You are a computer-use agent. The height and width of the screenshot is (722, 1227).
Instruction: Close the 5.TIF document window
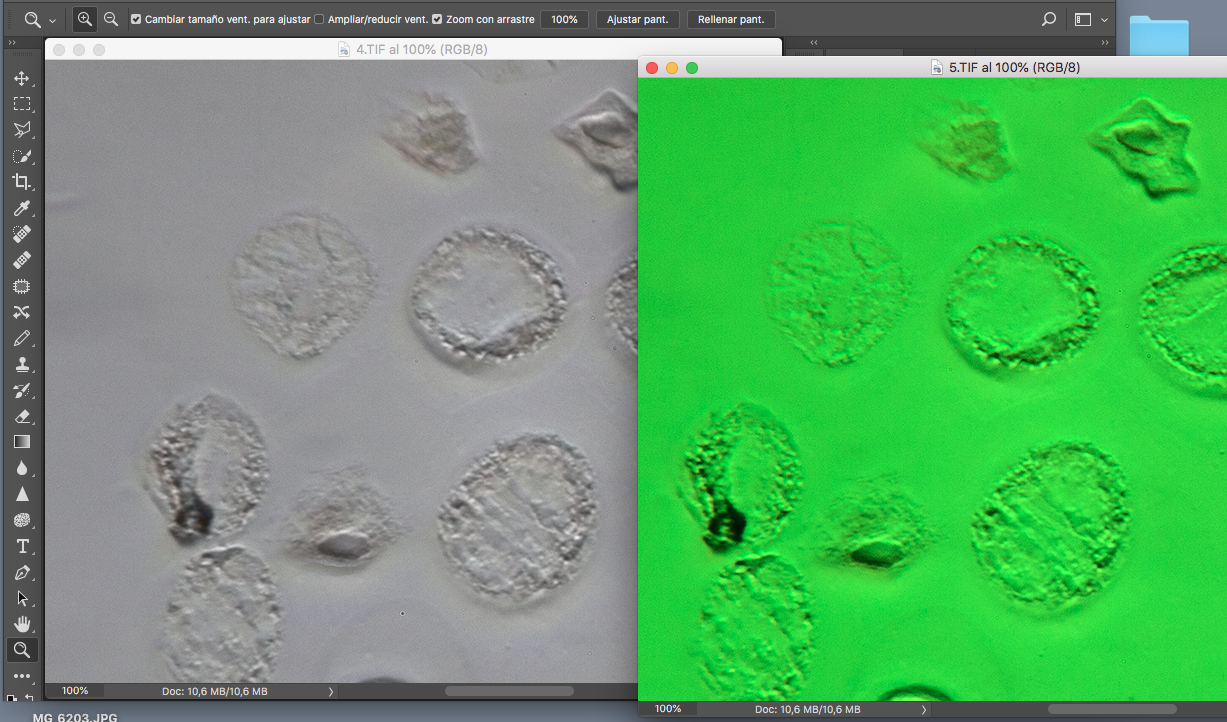(x=652, y=67)
